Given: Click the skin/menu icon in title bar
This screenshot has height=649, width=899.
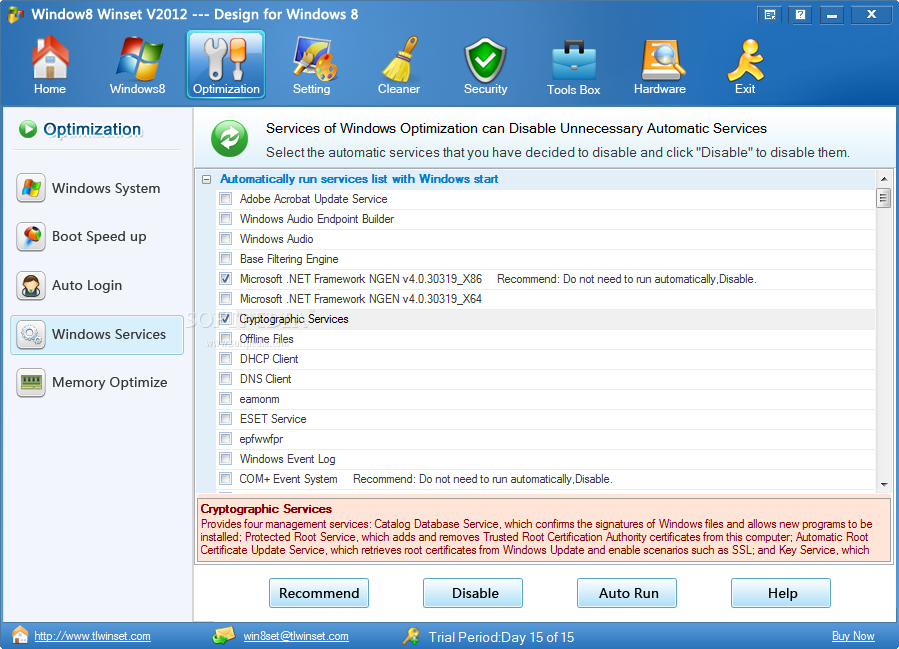Looking at the screenshot, I should coord(770,15).
